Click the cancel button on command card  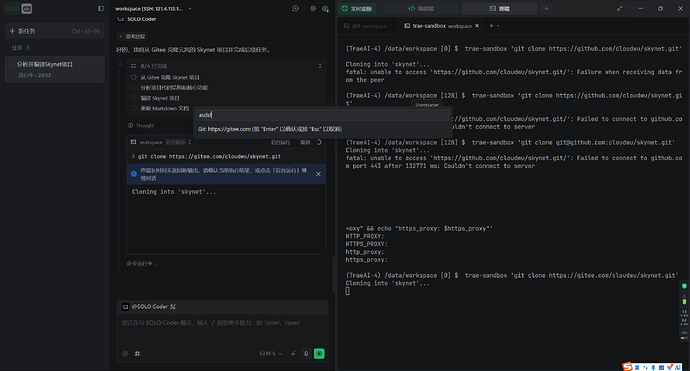305,142
